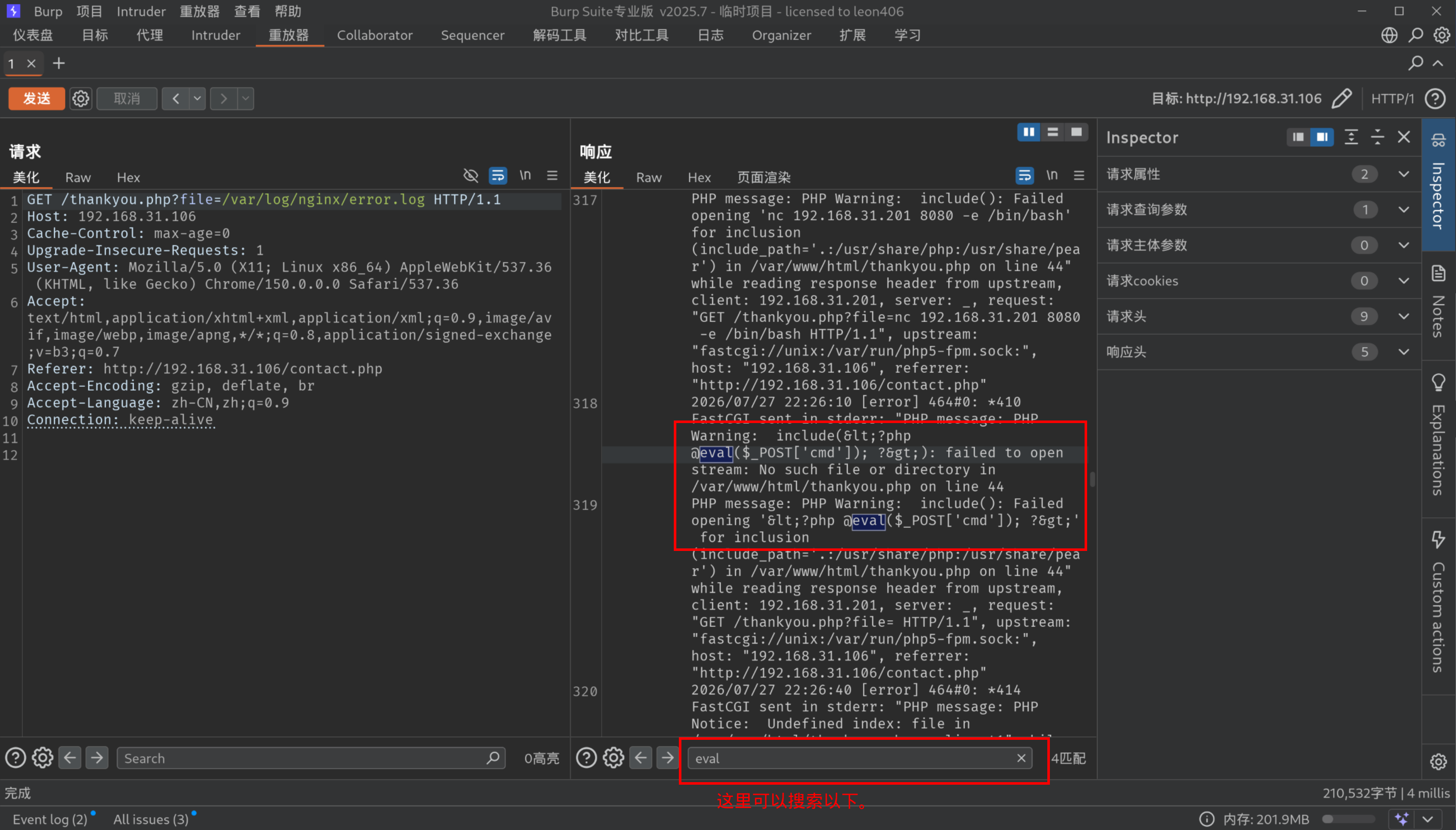Send the request with 发送
This screenshot has height=830, width=1456.
tap(36, 99)
